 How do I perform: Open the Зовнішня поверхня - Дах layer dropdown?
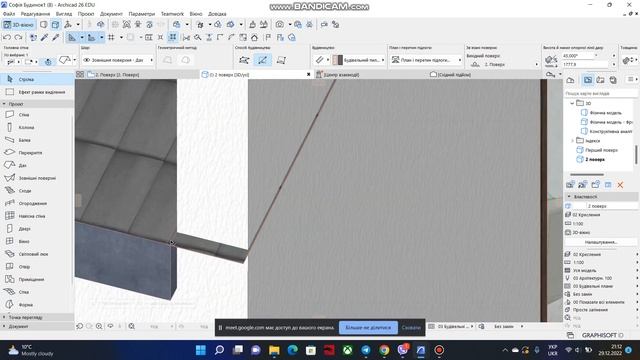pos(118,60)
